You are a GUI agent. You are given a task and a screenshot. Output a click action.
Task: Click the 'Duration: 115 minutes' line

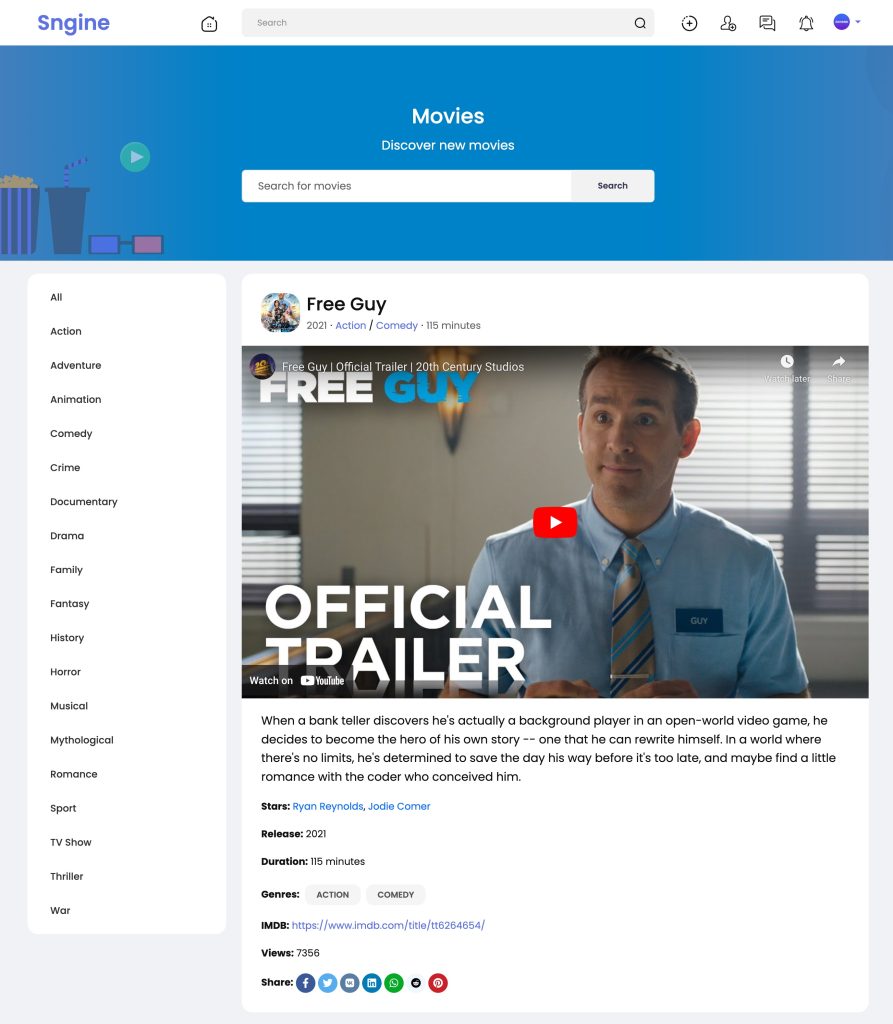pos(313,861)
